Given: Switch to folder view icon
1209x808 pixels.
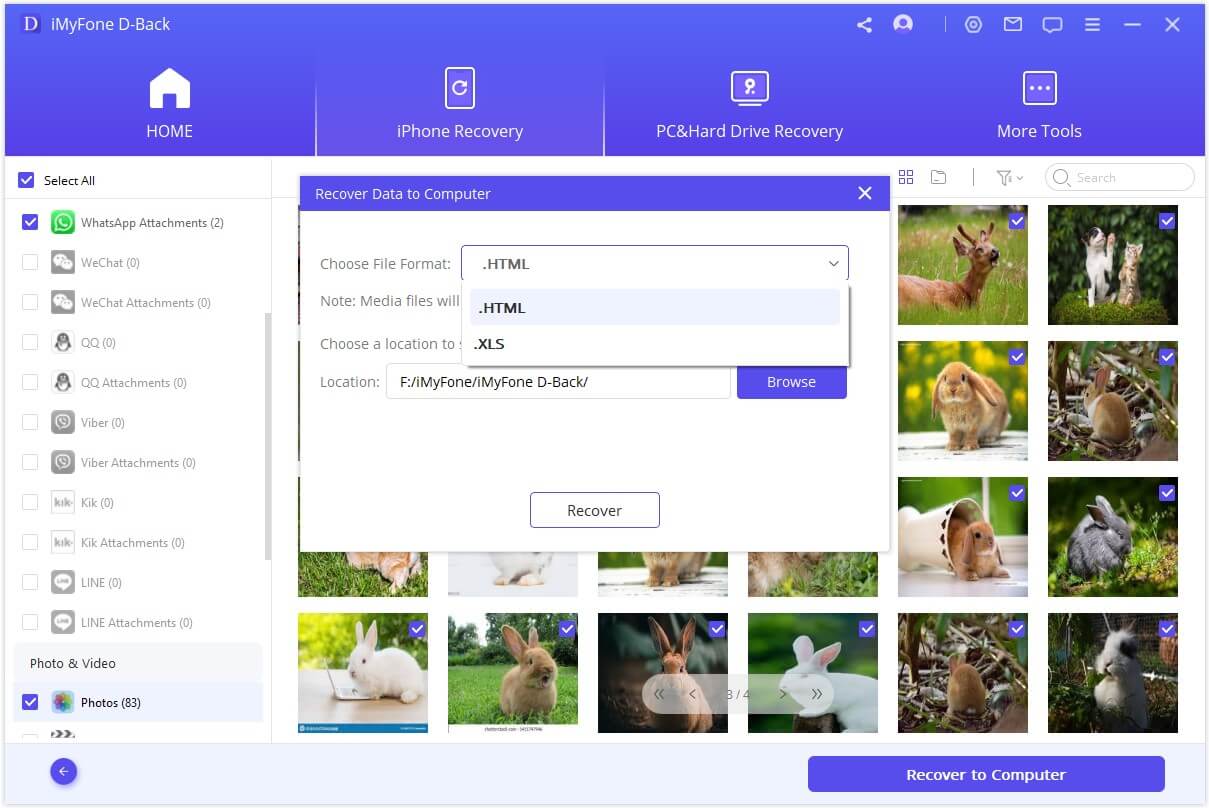Looking at the screenshot, I should click(x=938, y=177).
